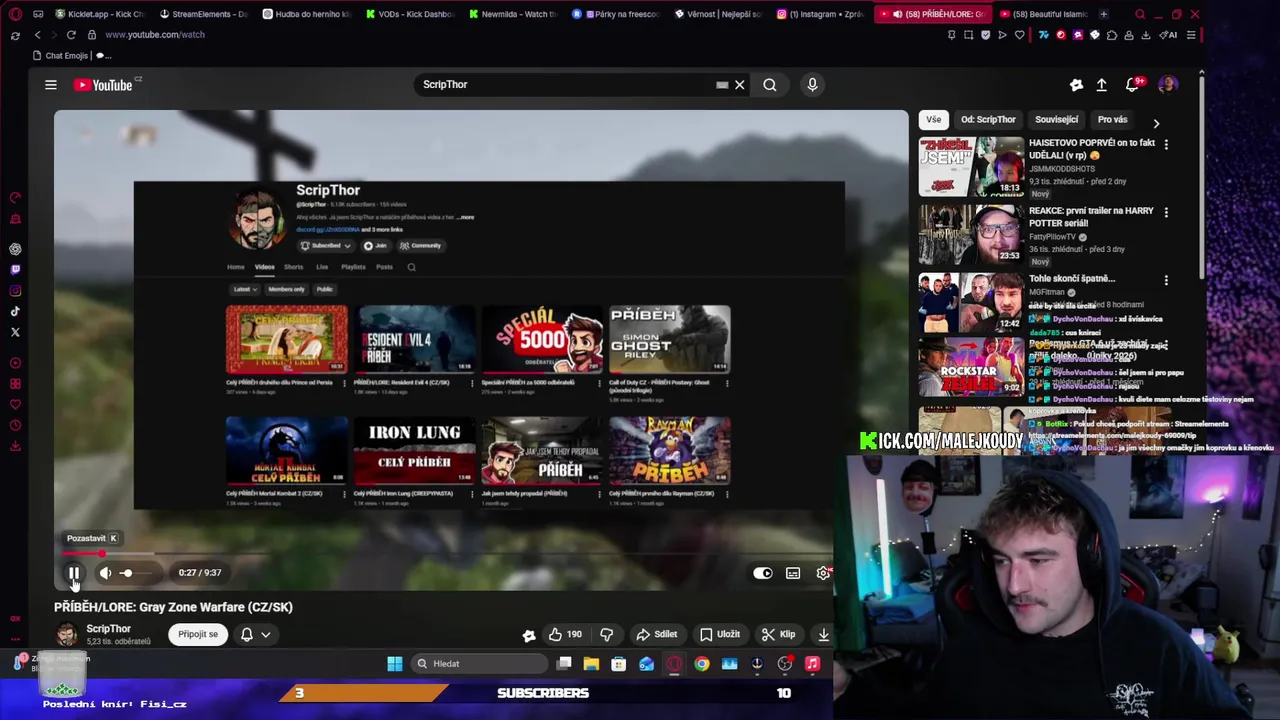This screenshot has height=720, width=1280.
Task: Switch to the Kicklet.app browser tab
Action: (101, 14)
